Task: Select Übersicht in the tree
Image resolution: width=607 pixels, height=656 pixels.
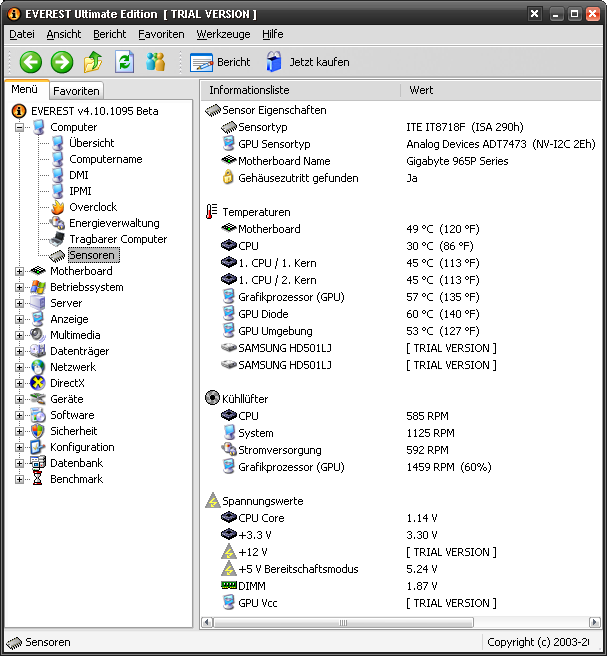Action: pyautogui.click(x=92, y=143)
